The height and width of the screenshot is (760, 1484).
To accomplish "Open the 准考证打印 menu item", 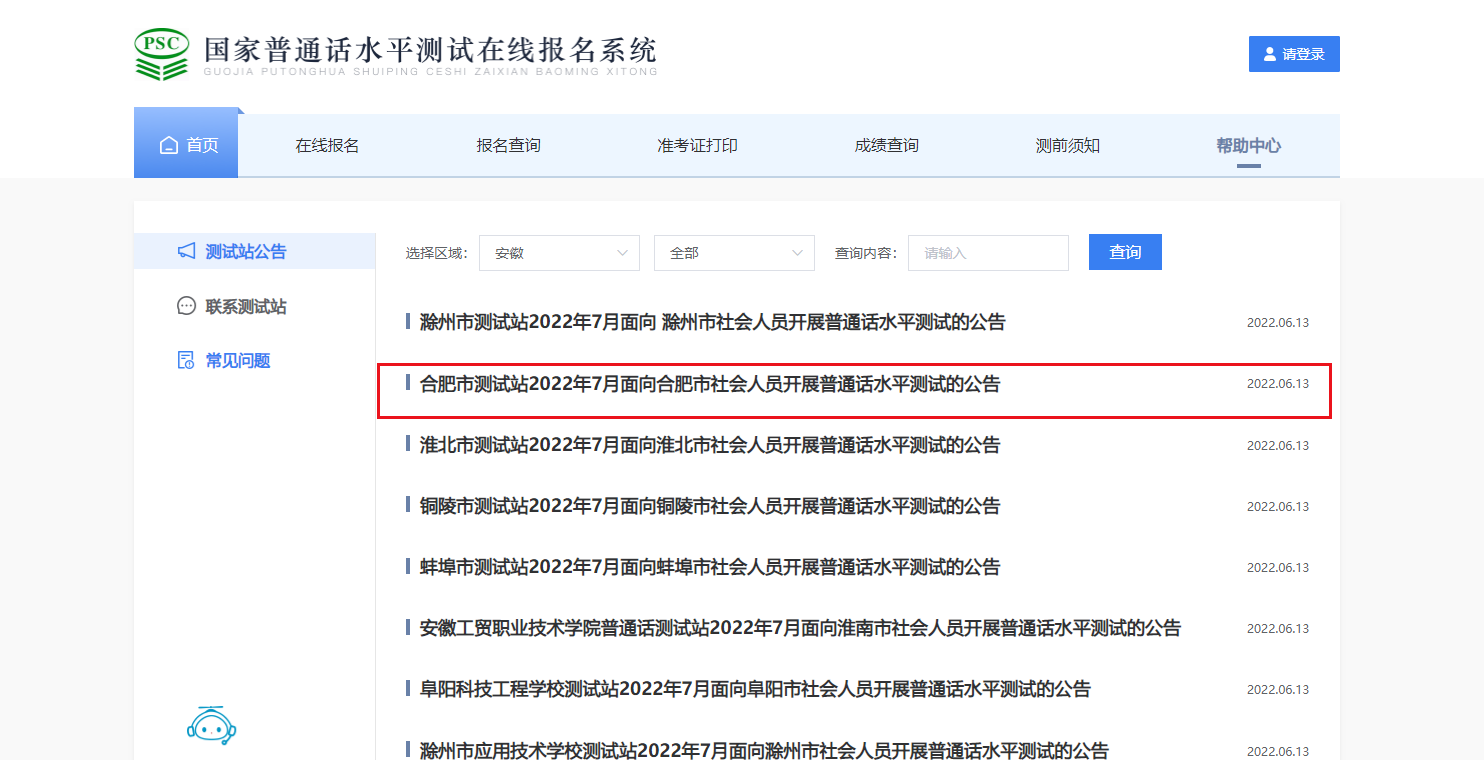I will tap(697, 146).
